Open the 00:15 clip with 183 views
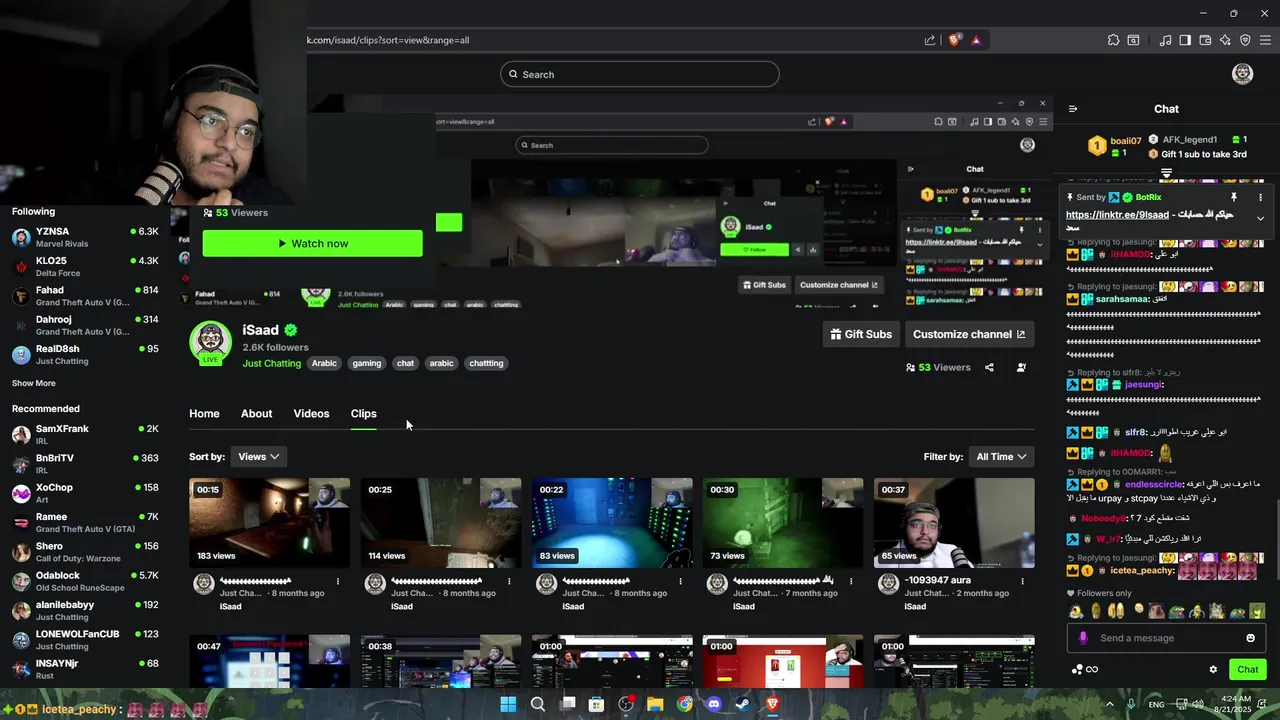The height and width of the screenshot is (720, 1280). [x=270, y=523]
